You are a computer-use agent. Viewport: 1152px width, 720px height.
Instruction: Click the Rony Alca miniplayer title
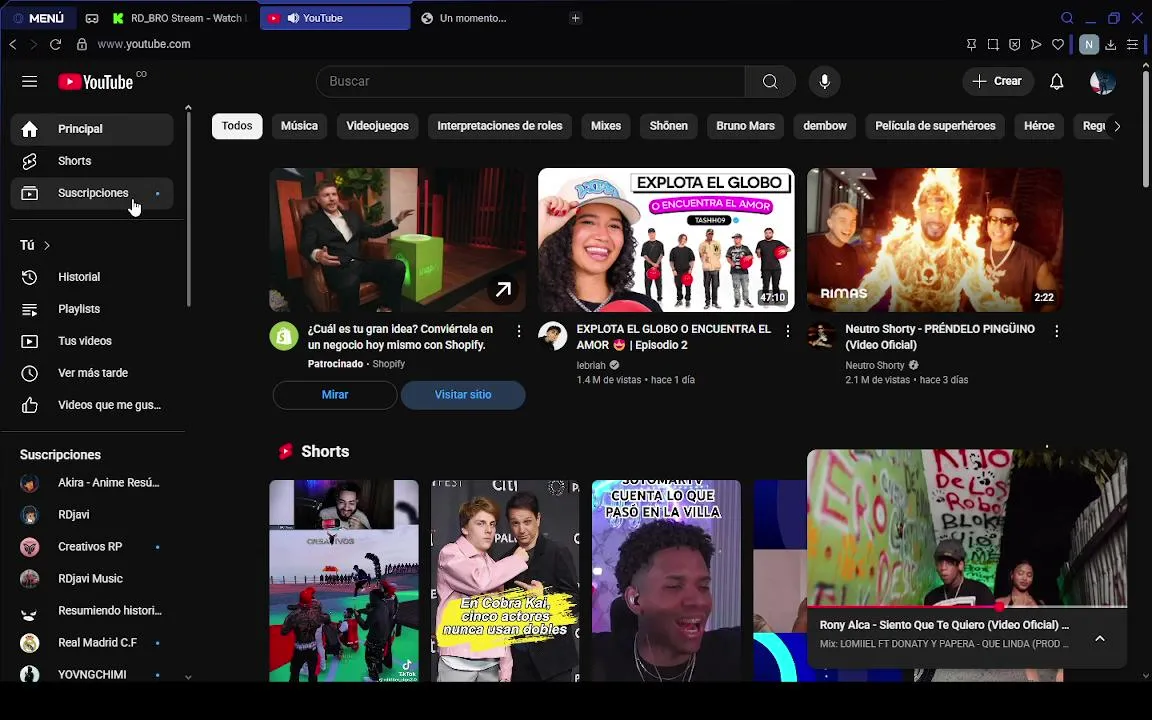(x=944, y=625)
